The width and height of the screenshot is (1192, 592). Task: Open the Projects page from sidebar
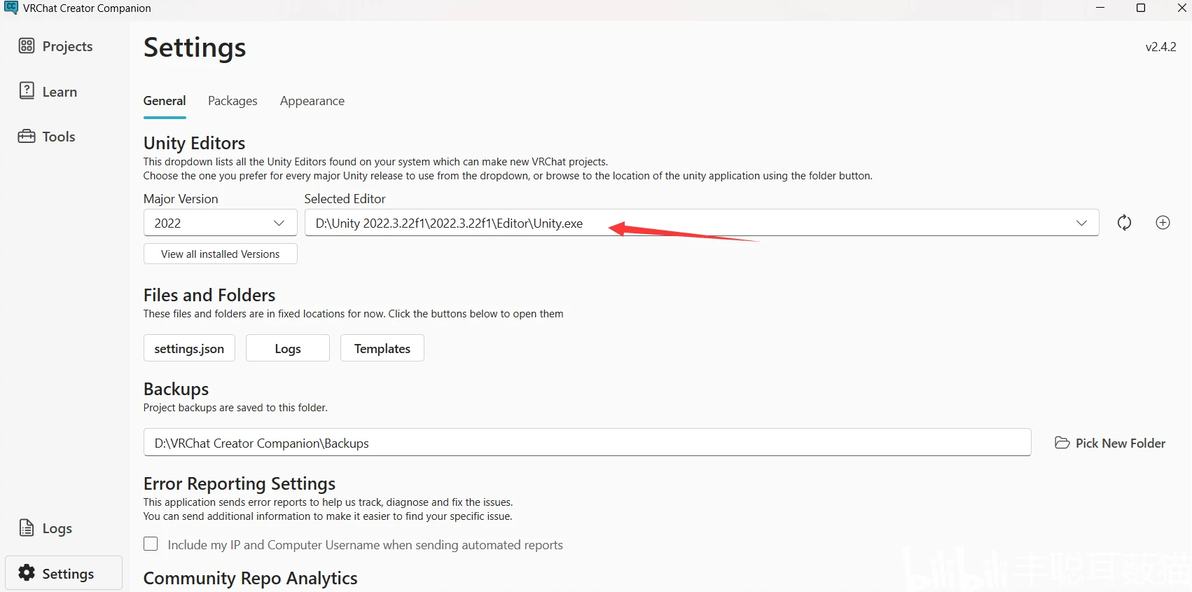(x=55, y=46)
